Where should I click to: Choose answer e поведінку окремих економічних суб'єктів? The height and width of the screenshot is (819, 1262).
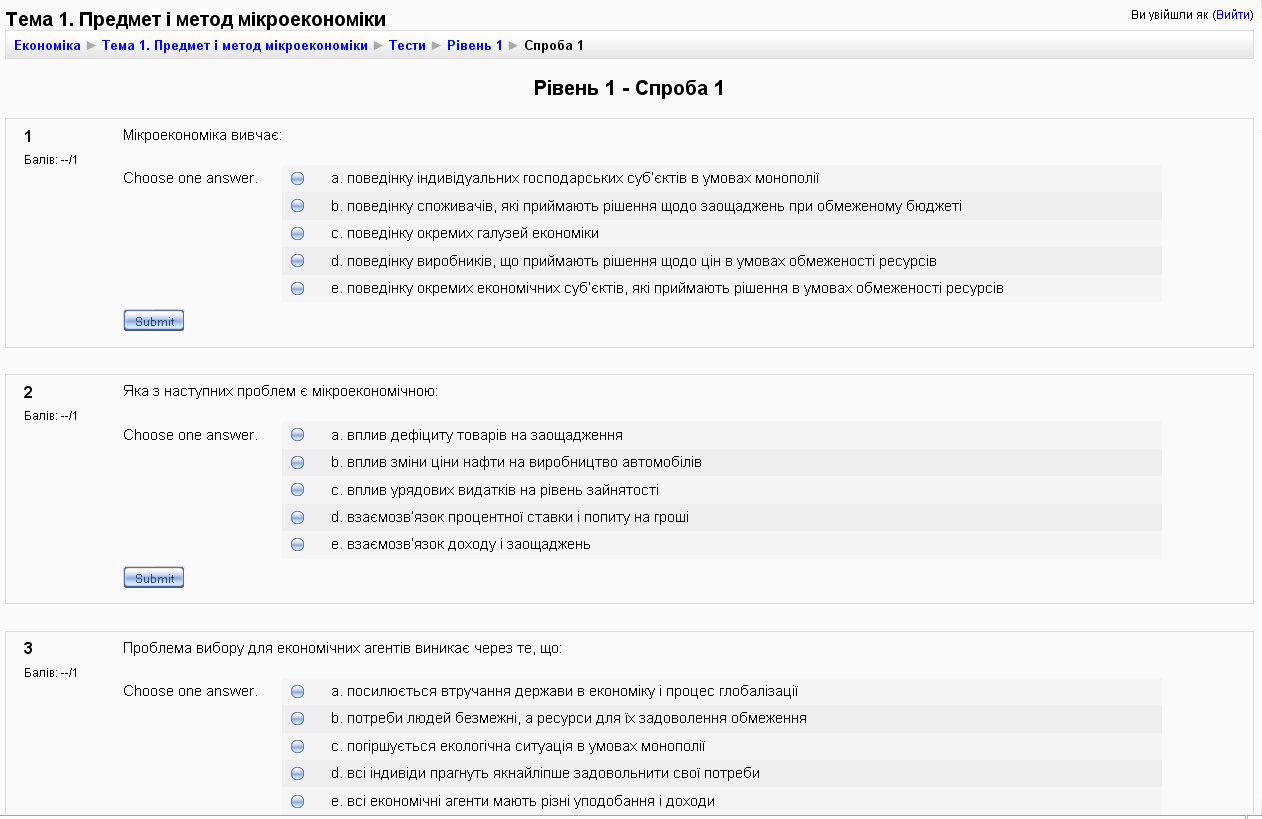[x=297, y=288]
